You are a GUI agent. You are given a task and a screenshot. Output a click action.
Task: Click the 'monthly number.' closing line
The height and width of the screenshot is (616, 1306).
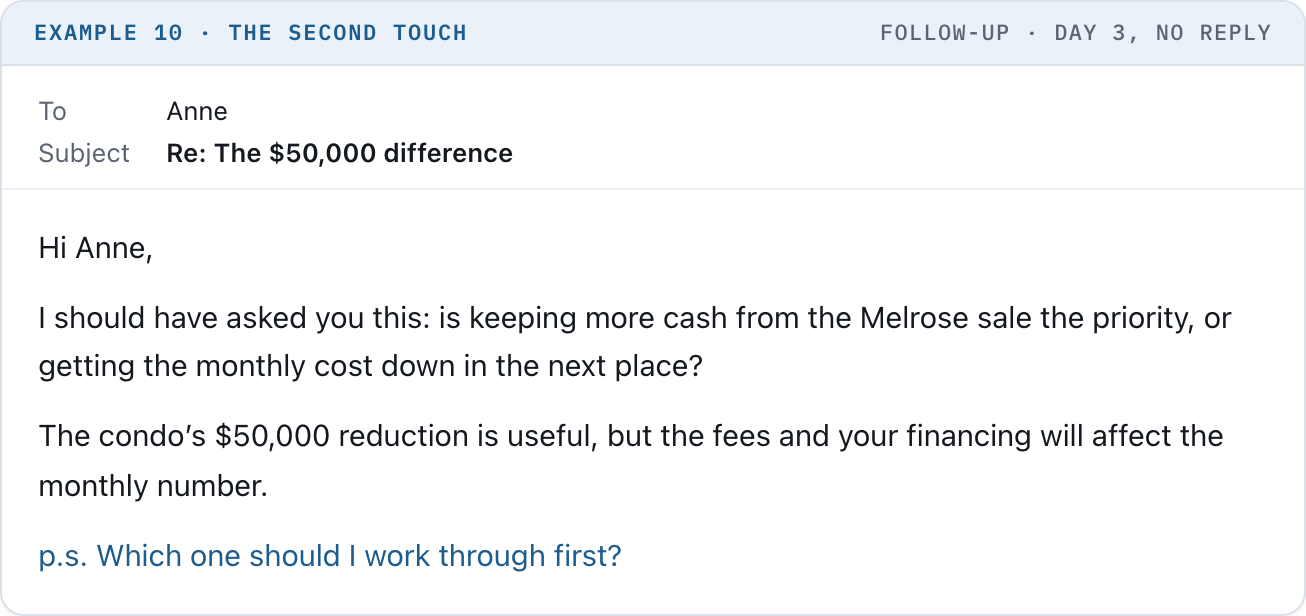click(x=153, y=487)
